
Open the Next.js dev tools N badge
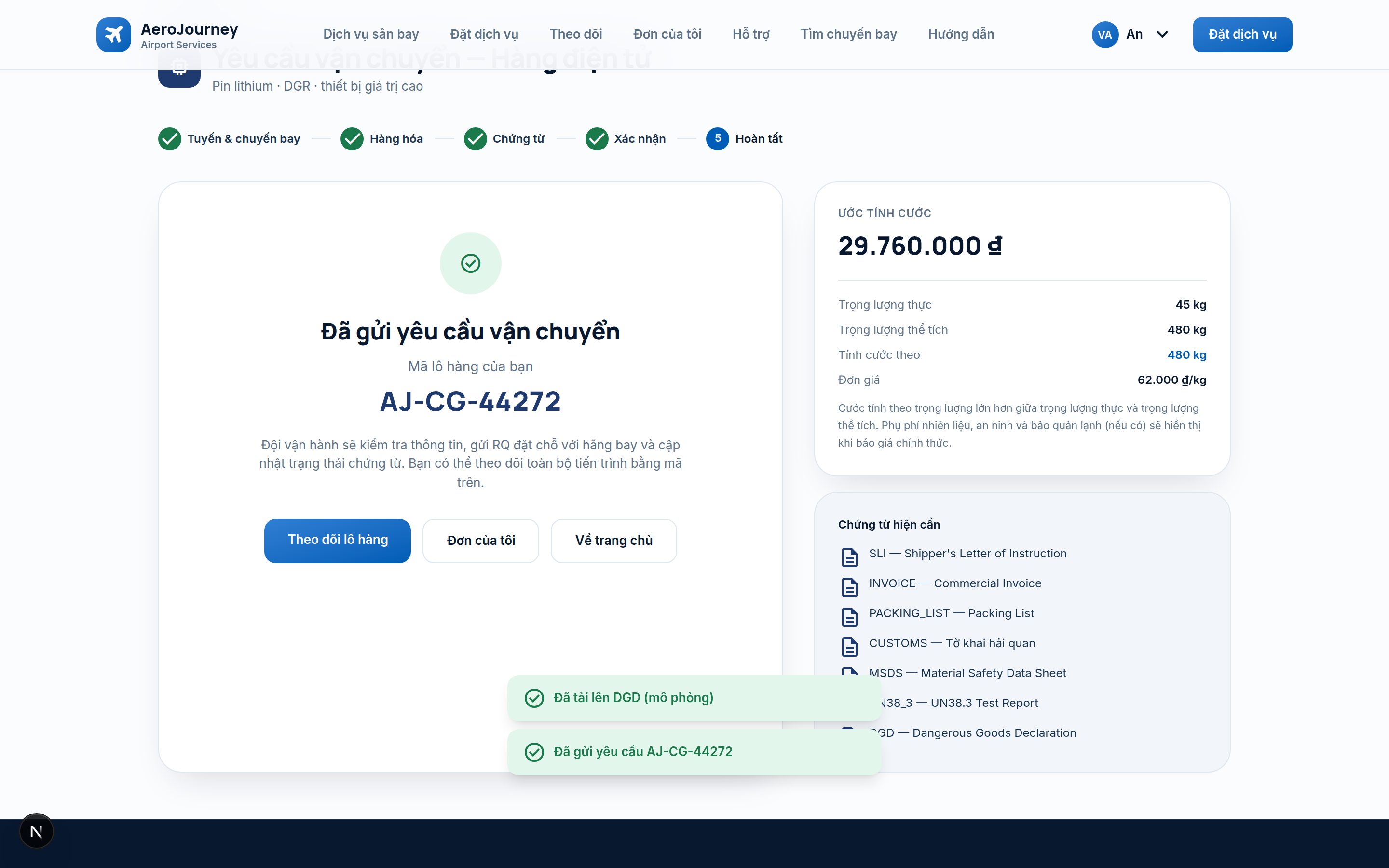click(36, 831)
